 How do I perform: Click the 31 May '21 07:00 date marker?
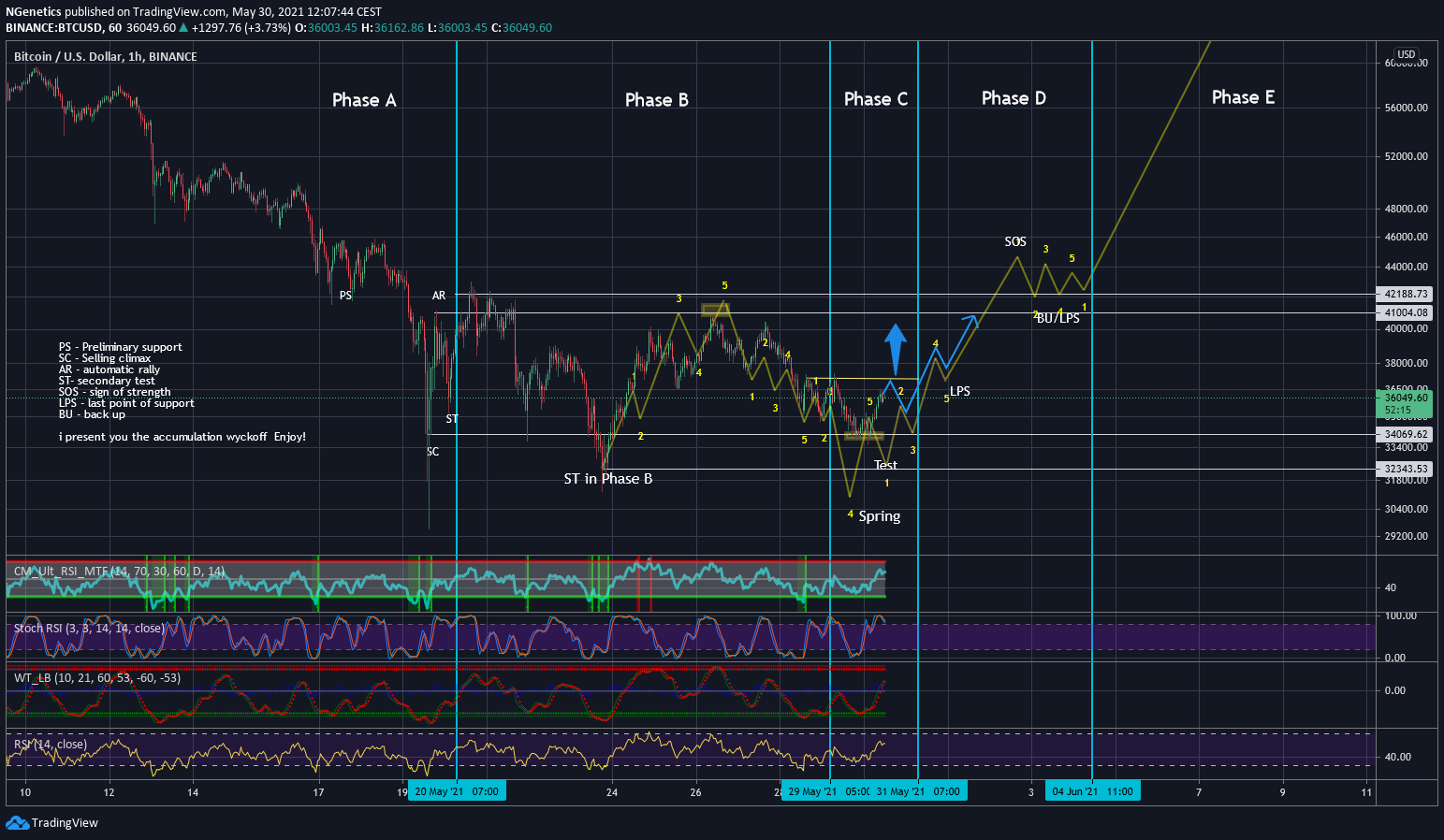918,791
